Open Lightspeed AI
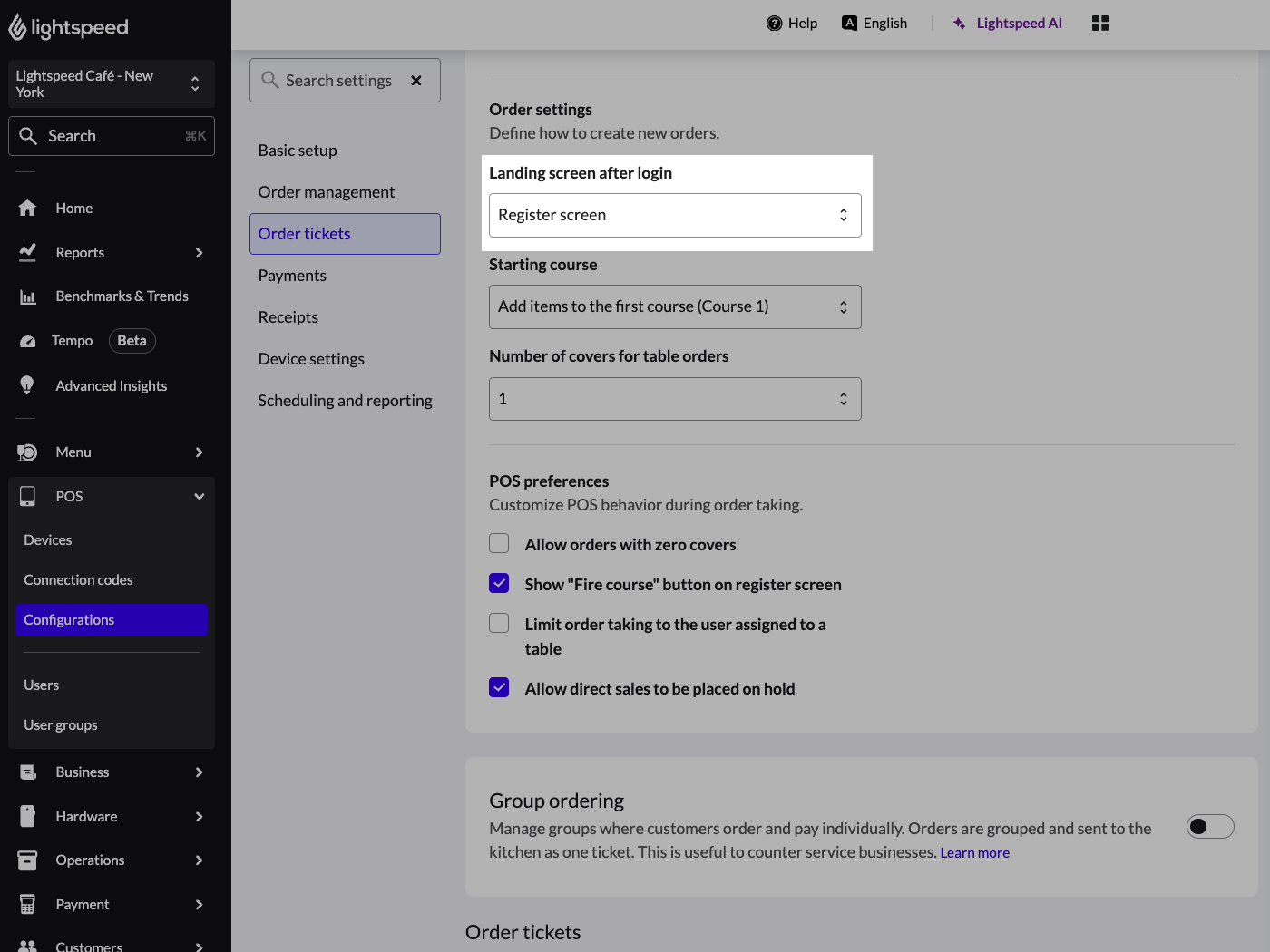The width and height of the screenshot is (1270, 952). [x=1007, y=23]
